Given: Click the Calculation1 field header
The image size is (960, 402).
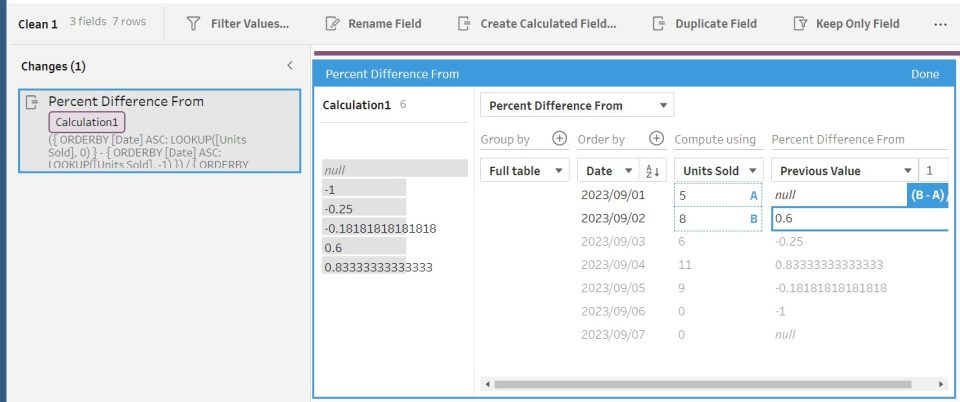Looking at the screenshot, I should click(x=356, y=105).
